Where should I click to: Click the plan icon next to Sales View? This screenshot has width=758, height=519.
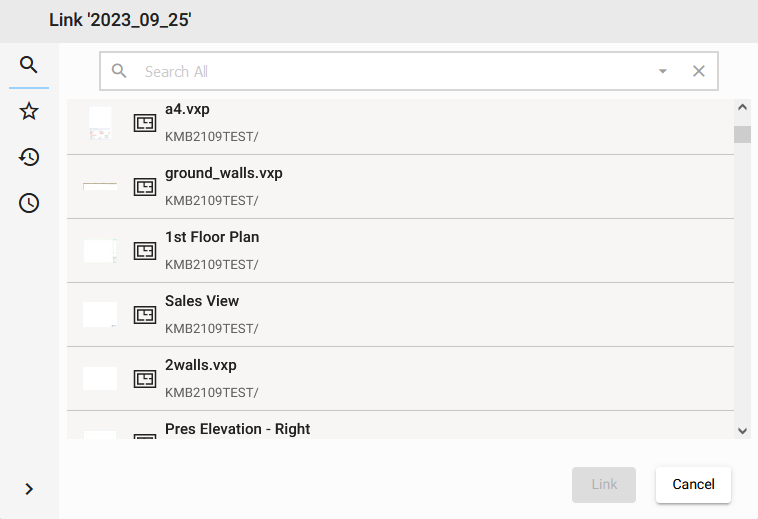(x=146, y=315)
